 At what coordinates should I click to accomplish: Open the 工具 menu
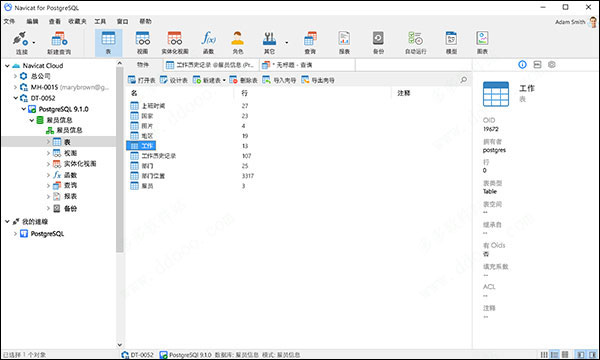(x=100, y=21)
